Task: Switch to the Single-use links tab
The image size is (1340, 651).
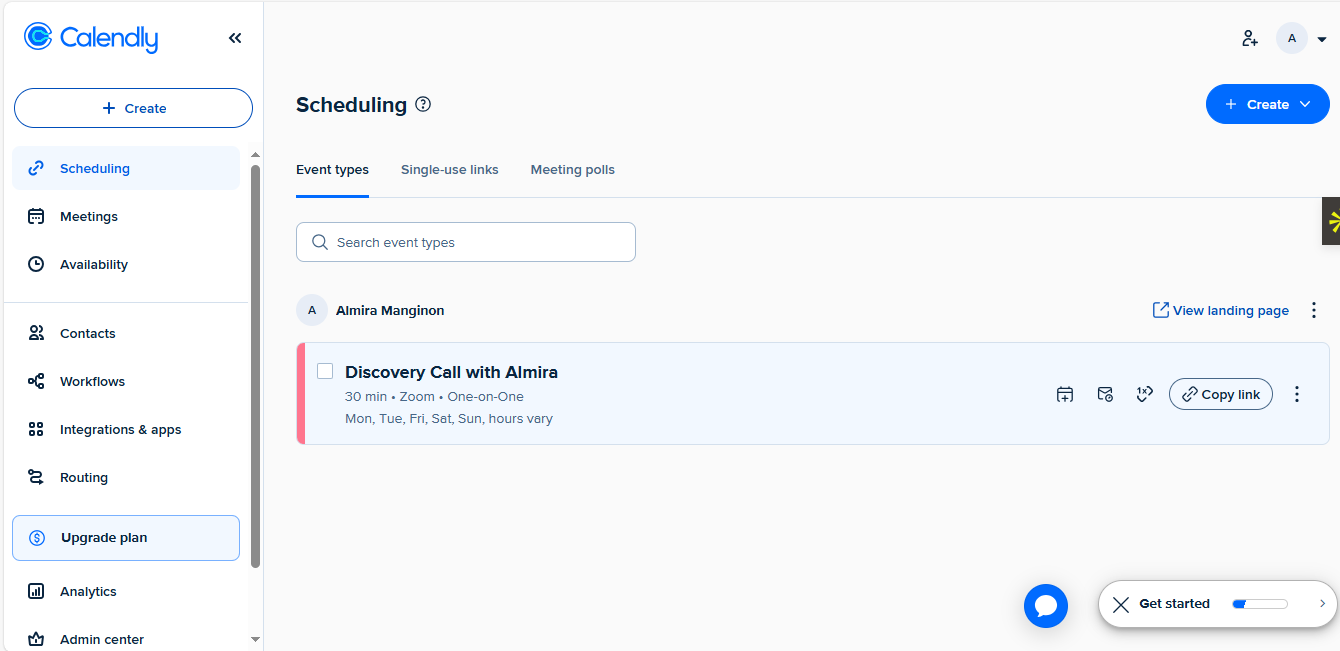Action: [449, 170]
